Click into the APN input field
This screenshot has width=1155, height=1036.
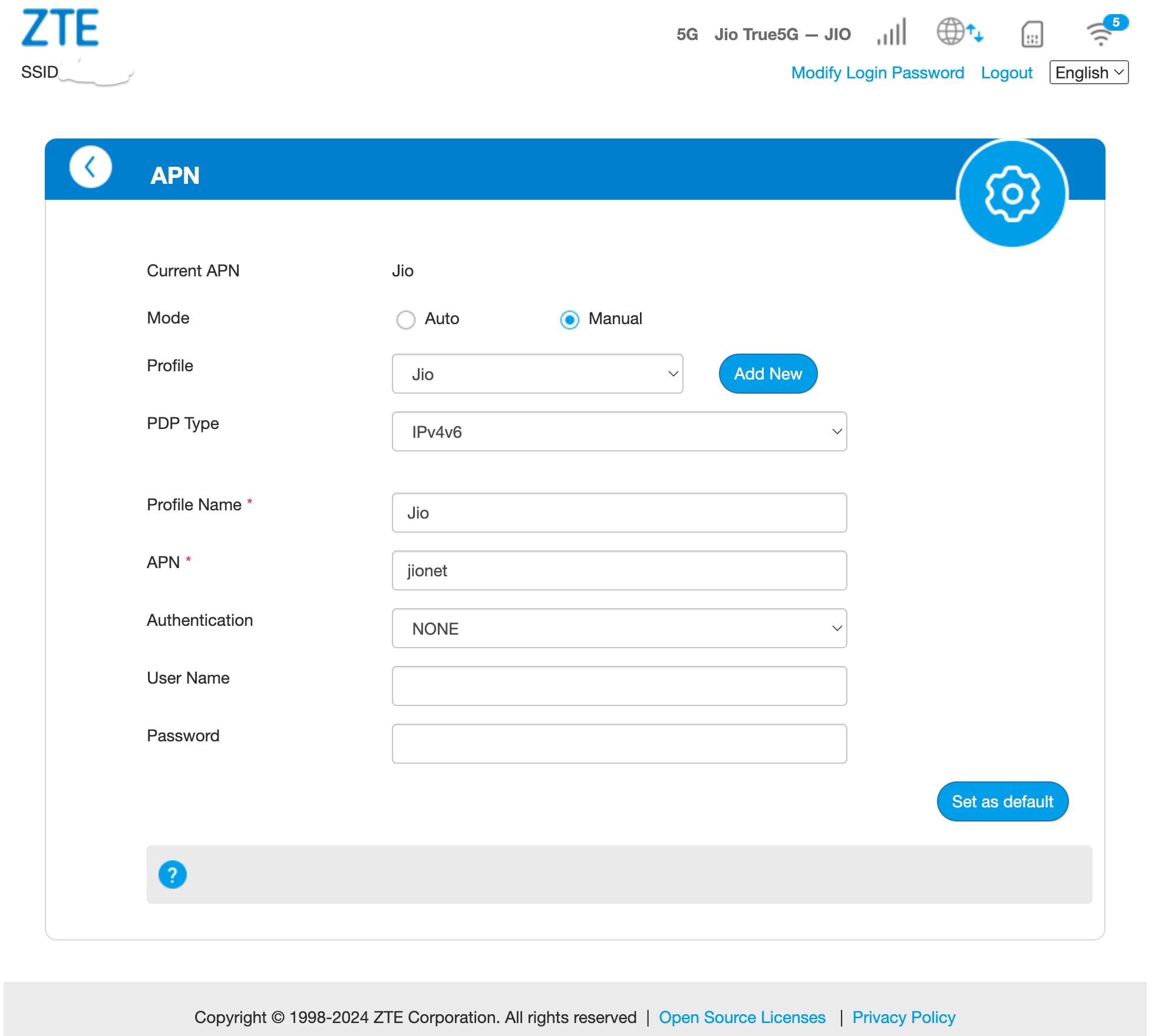(x=619, y=570)
